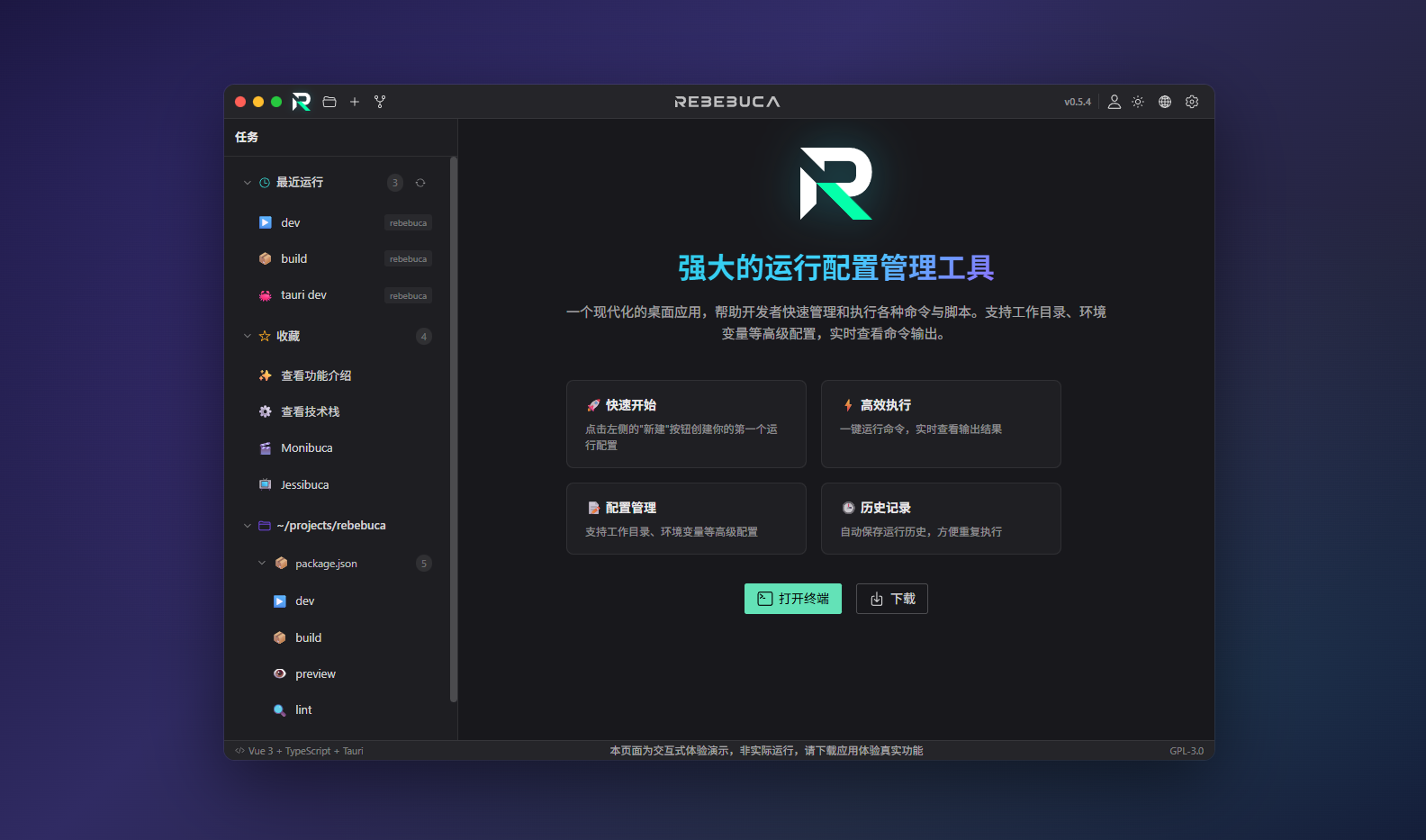Click the Rebebuca R logo in title bar

point(302,102)
